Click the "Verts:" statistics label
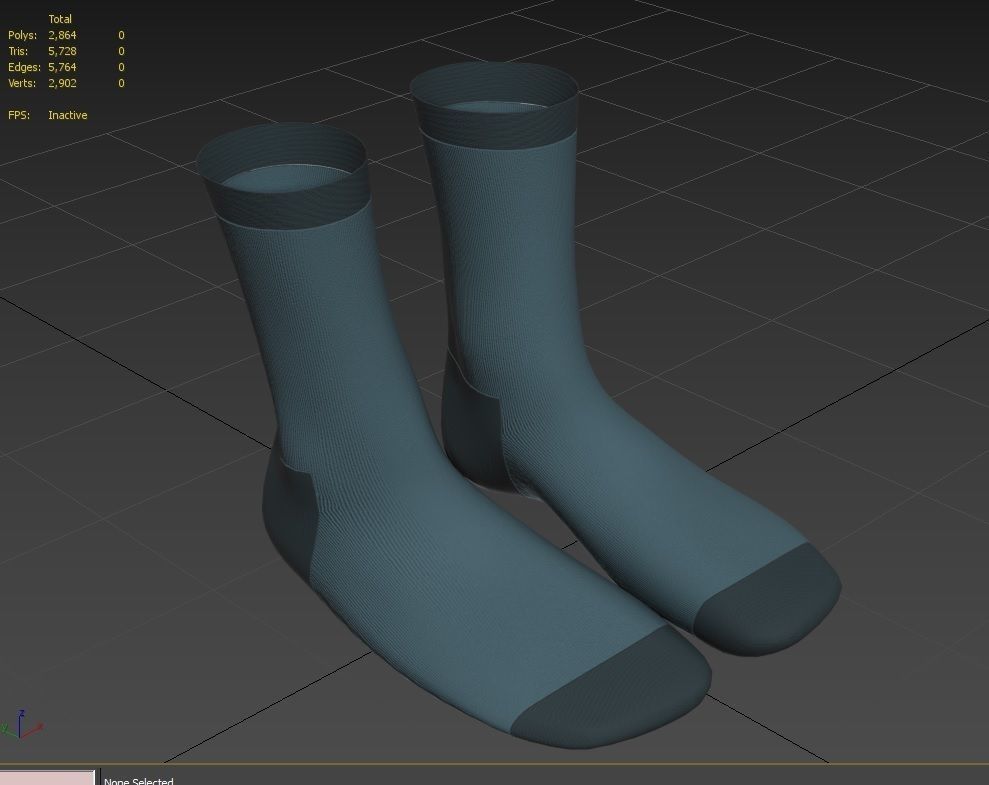The height and width of the screenshot is (785, 989). tap(22, 83)
